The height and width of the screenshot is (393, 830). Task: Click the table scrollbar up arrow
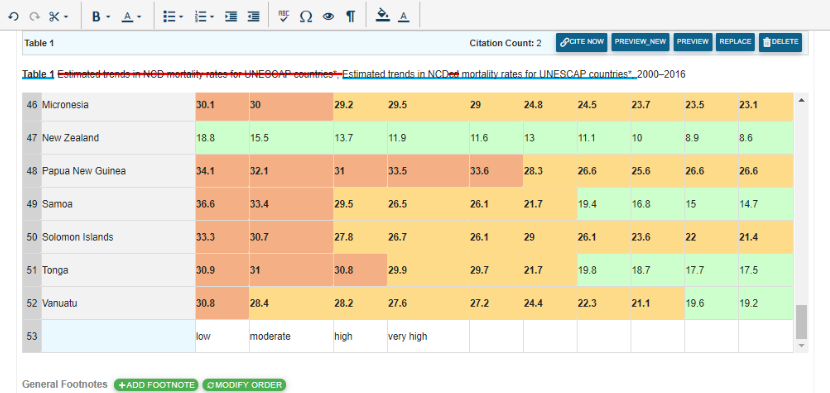(801, 100)
